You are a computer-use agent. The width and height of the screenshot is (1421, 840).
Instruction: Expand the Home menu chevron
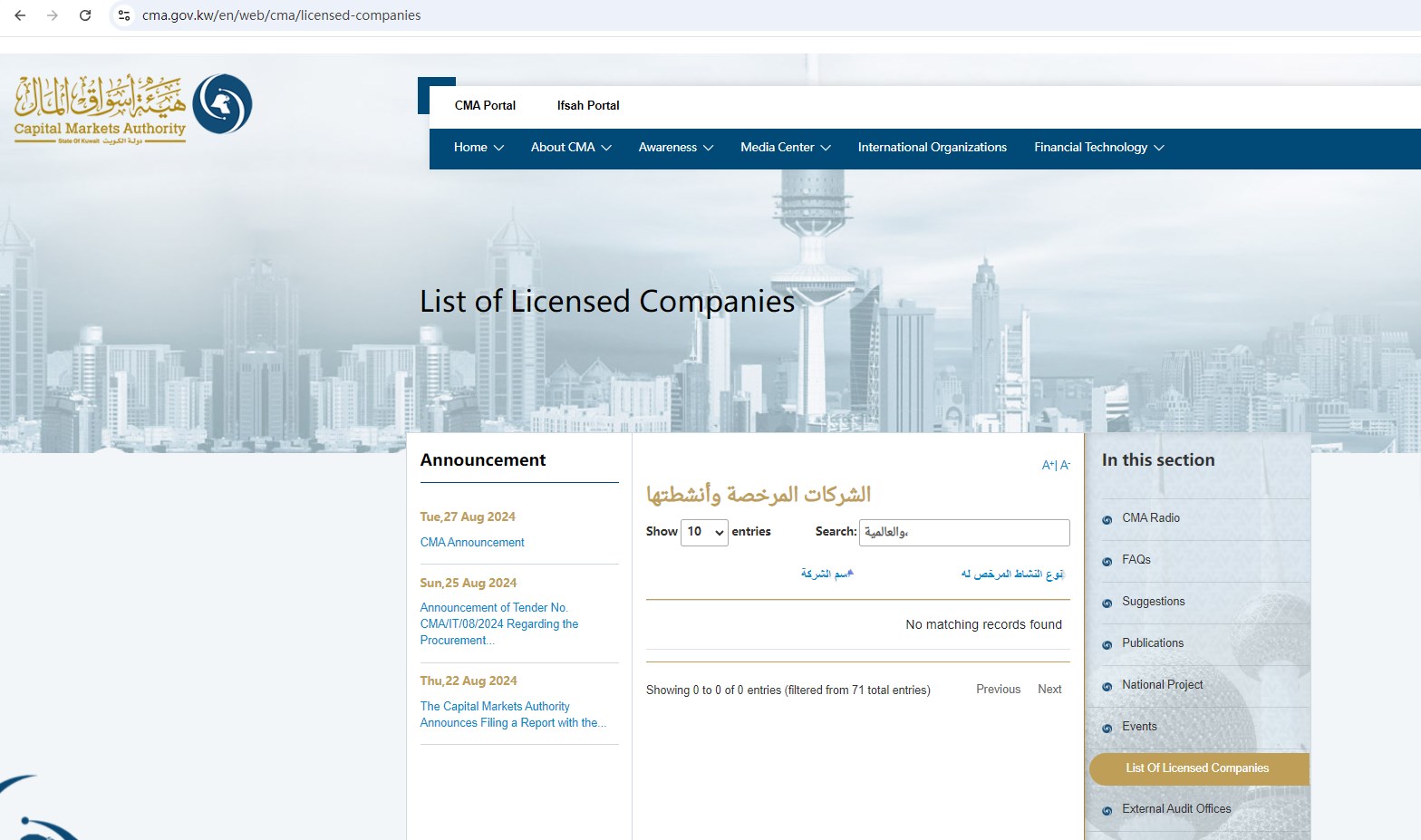coord(498,148)
